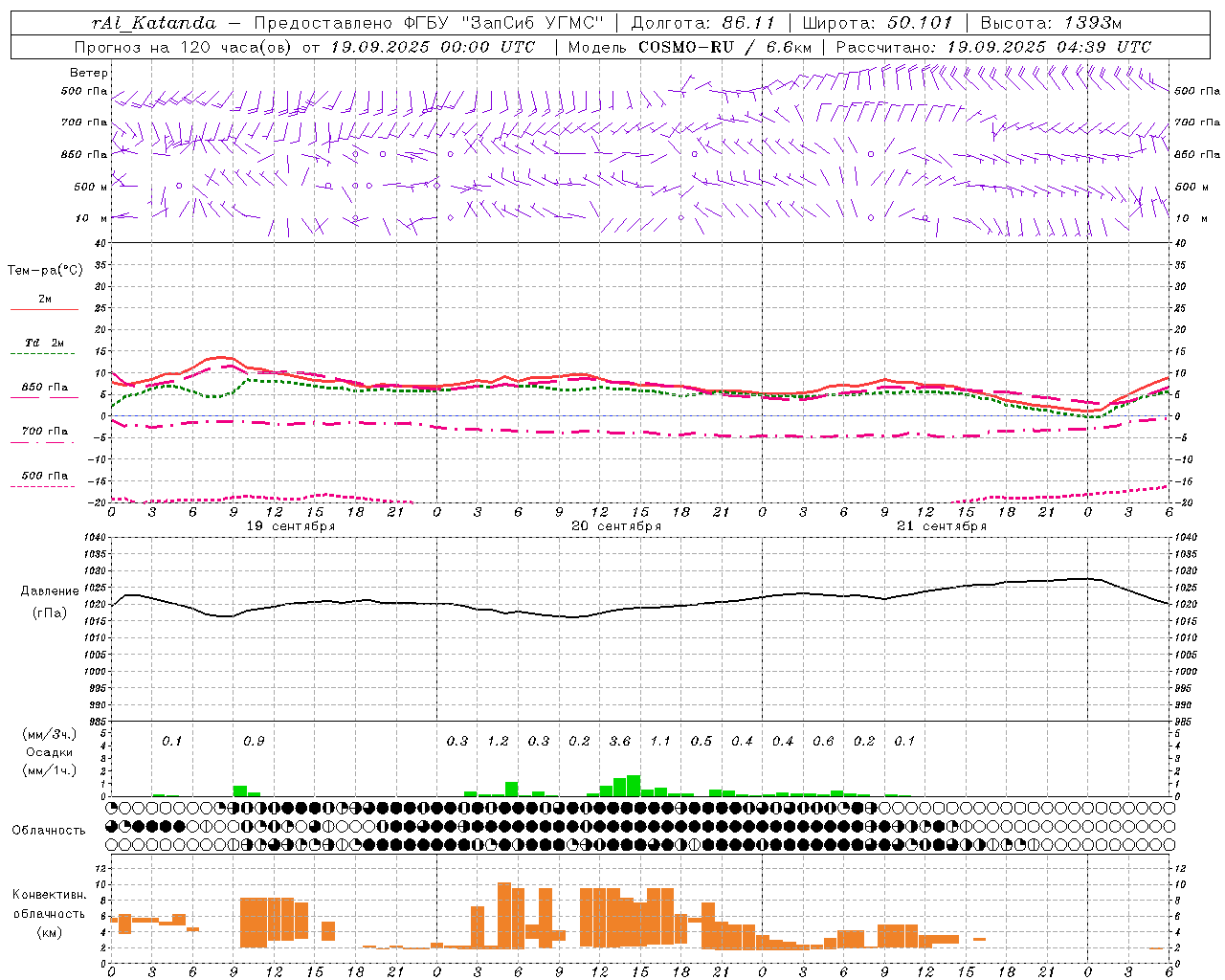Click the Прогноз на 120 часа(ов) text

click(184, 47)
